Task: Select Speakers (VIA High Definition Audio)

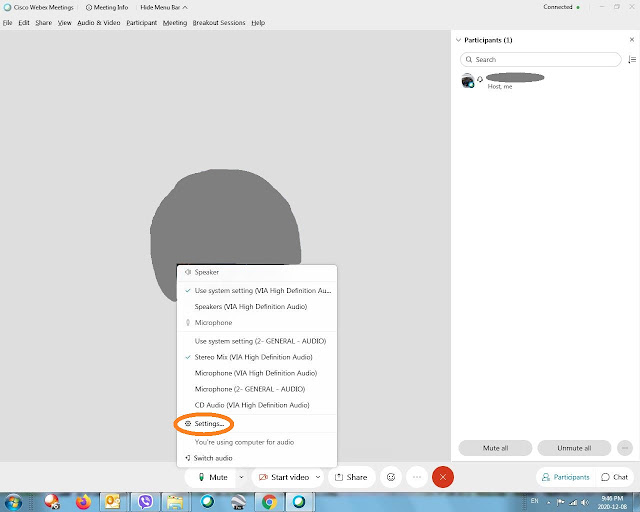Action: pos(257,307)
